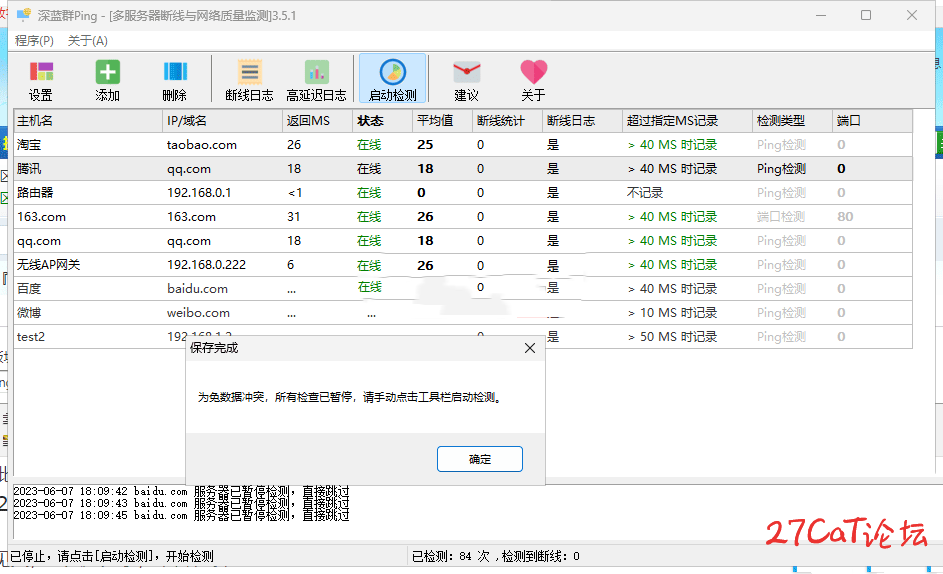
Task: Click 不记录 in the 路由器 row
Action: click(645, 193)
